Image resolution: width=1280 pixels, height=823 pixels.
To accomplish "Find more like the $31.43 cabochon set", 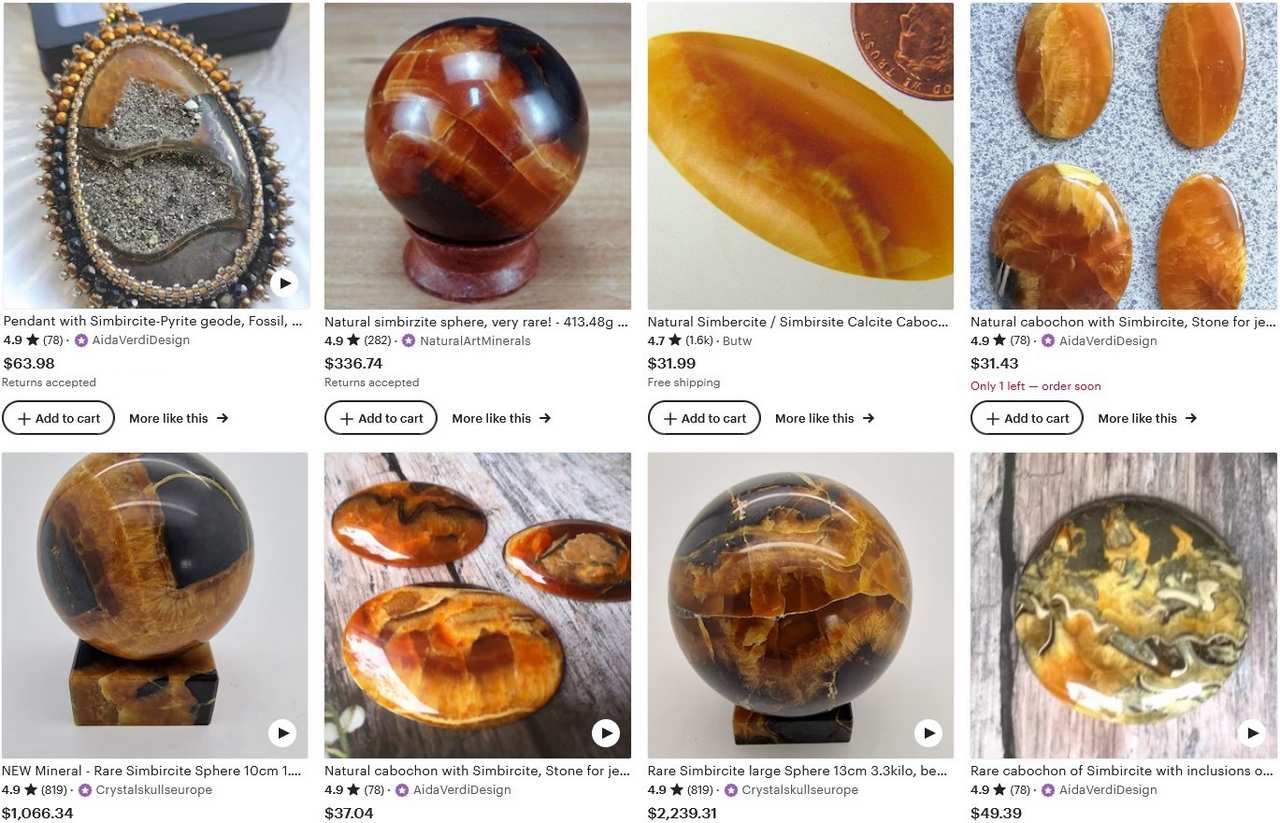I will [1147, 418].
